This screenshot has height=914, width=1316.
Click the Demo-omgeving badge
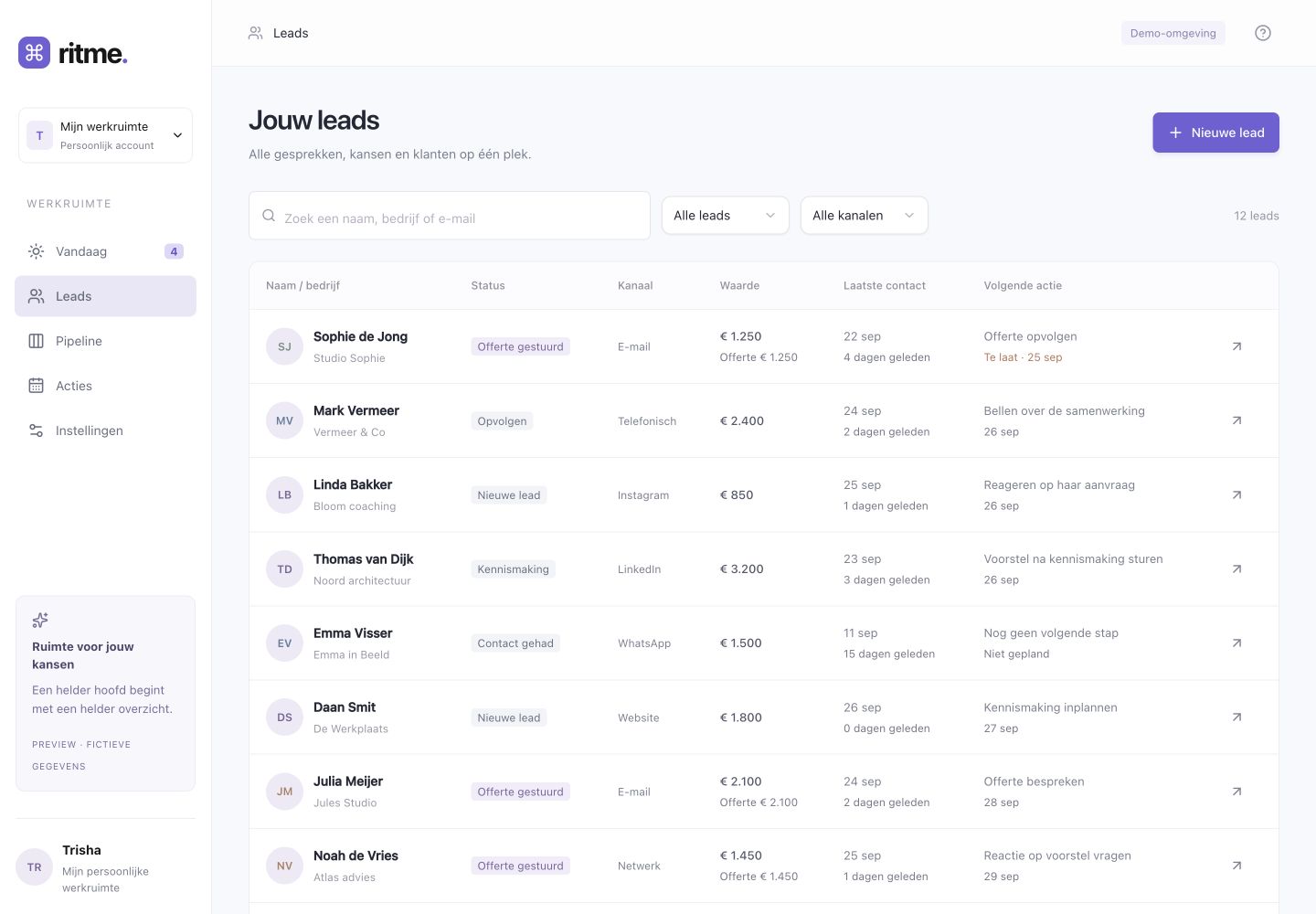(1173, 33)
